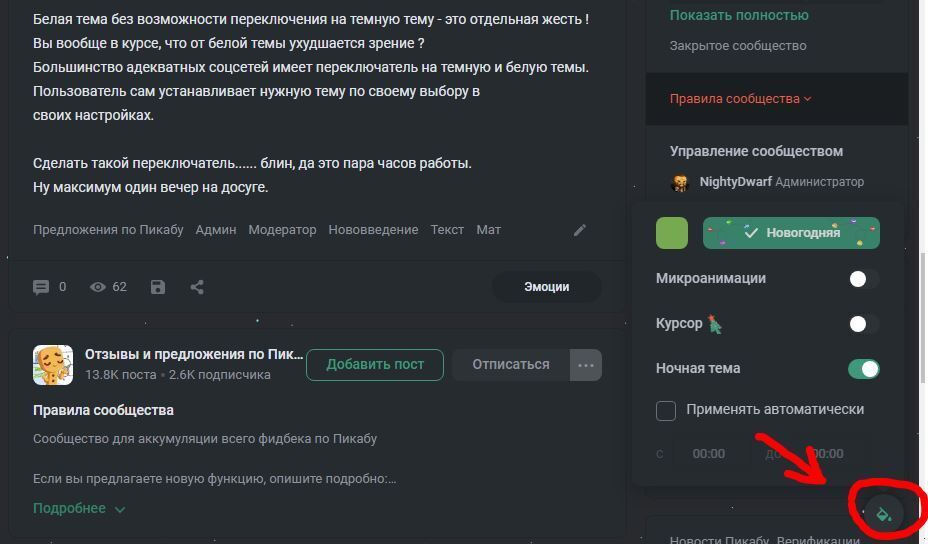Click the pencil edit tags icon

coord(580,230)
